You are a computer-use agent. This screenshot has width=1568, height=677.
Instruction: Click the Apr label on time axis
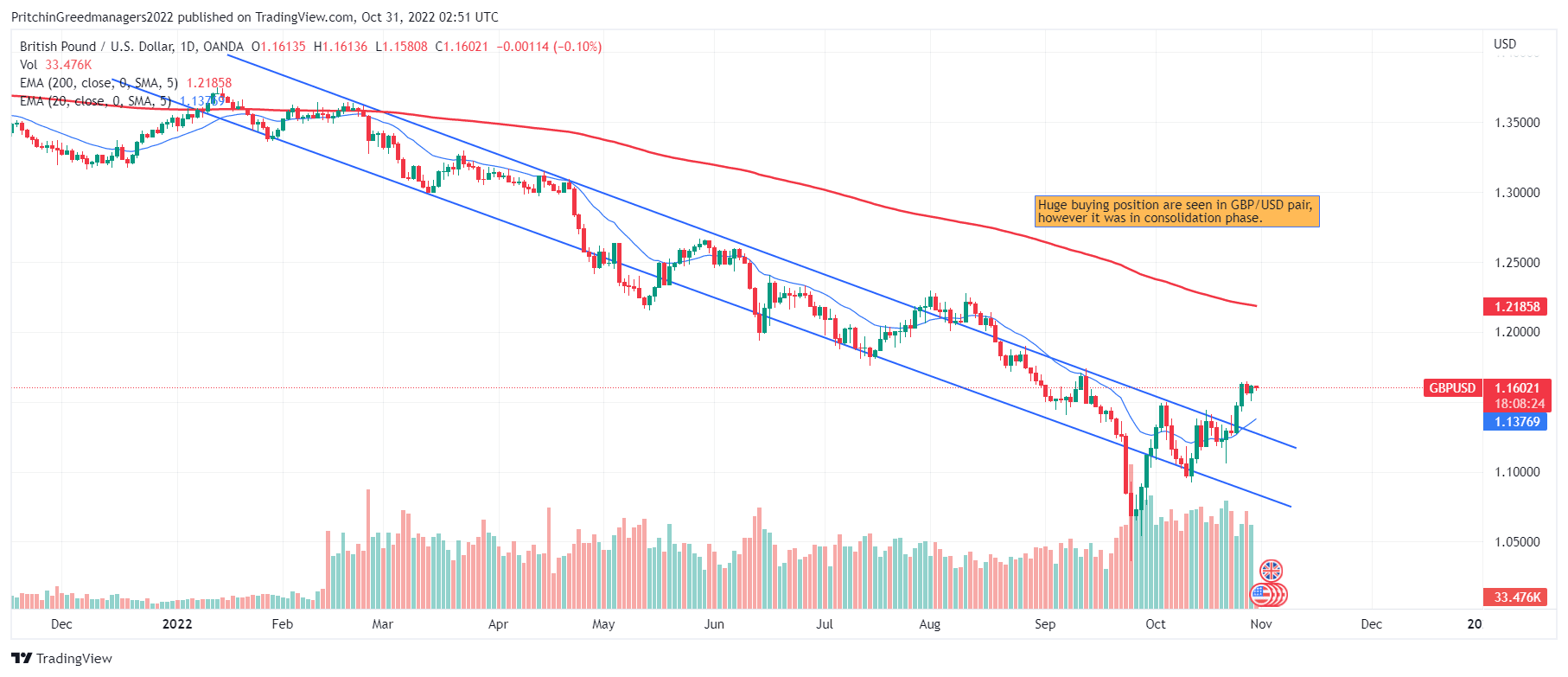coord(498,624)
